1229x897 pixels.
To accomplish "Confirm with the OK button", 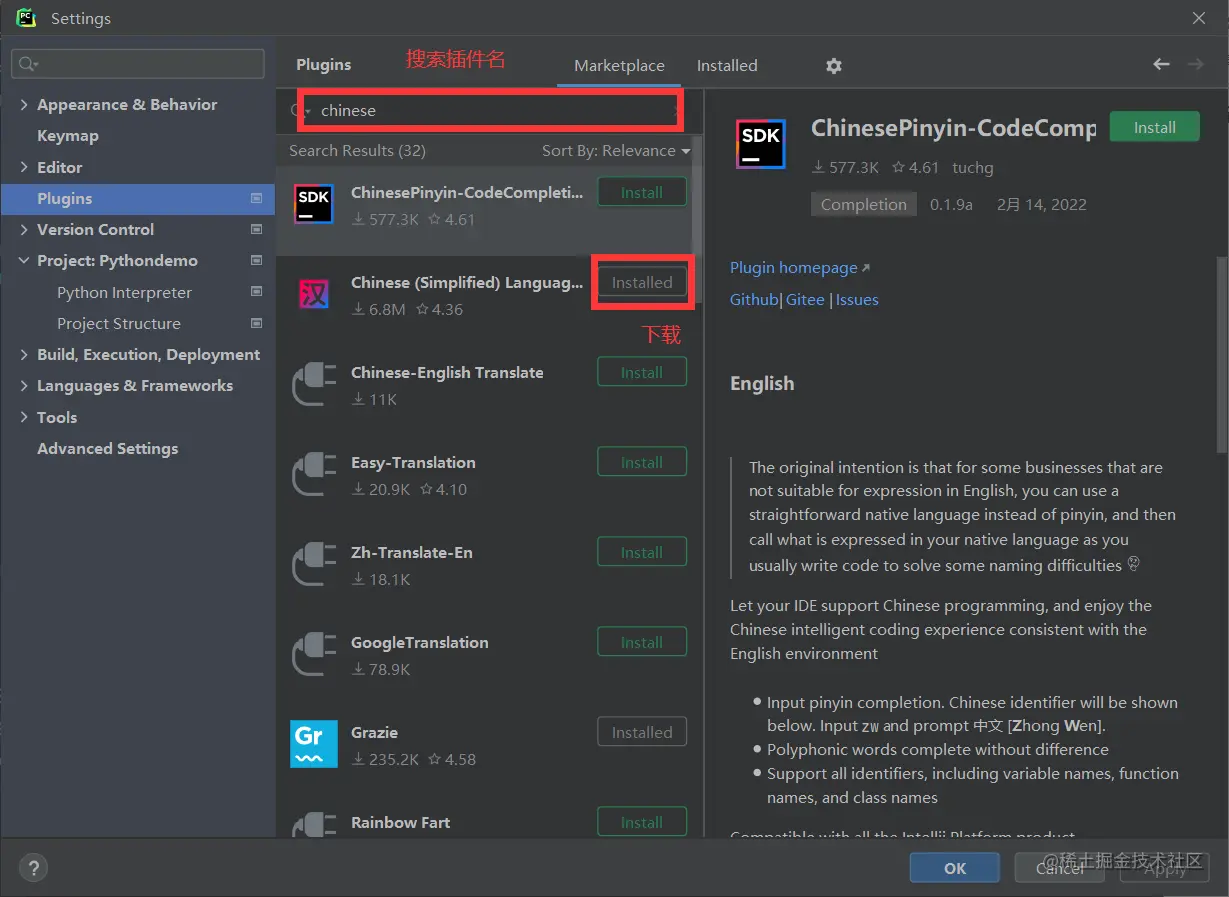I will [955, 868].
